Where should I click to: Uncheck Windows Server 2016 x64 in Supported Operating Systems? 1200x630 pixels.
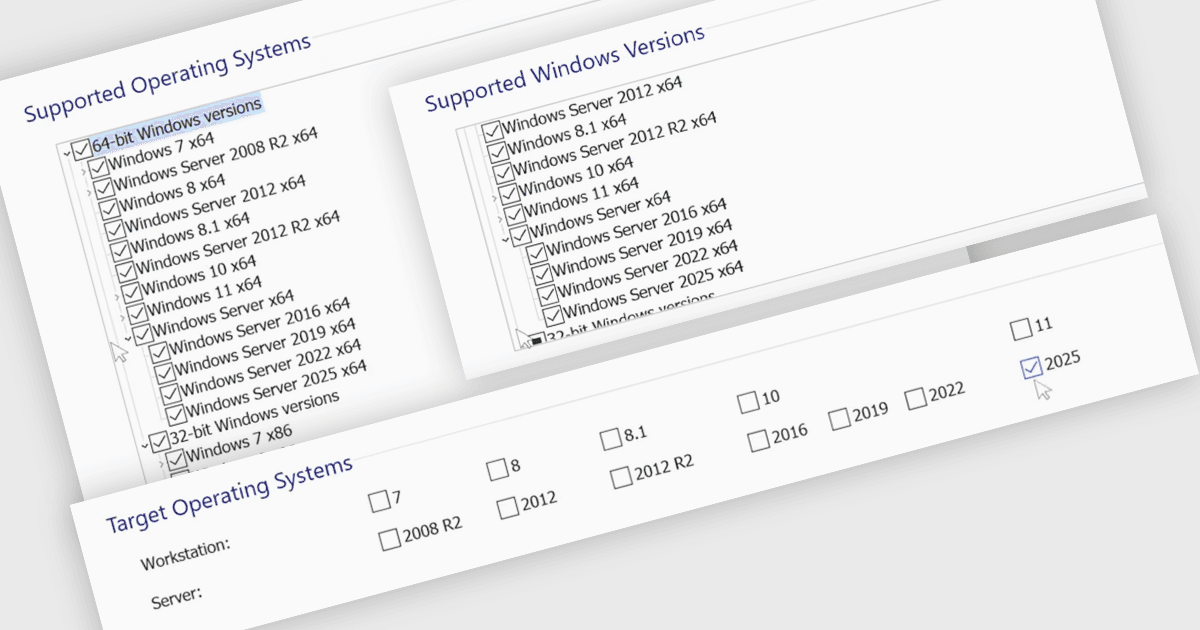[159, 352]
